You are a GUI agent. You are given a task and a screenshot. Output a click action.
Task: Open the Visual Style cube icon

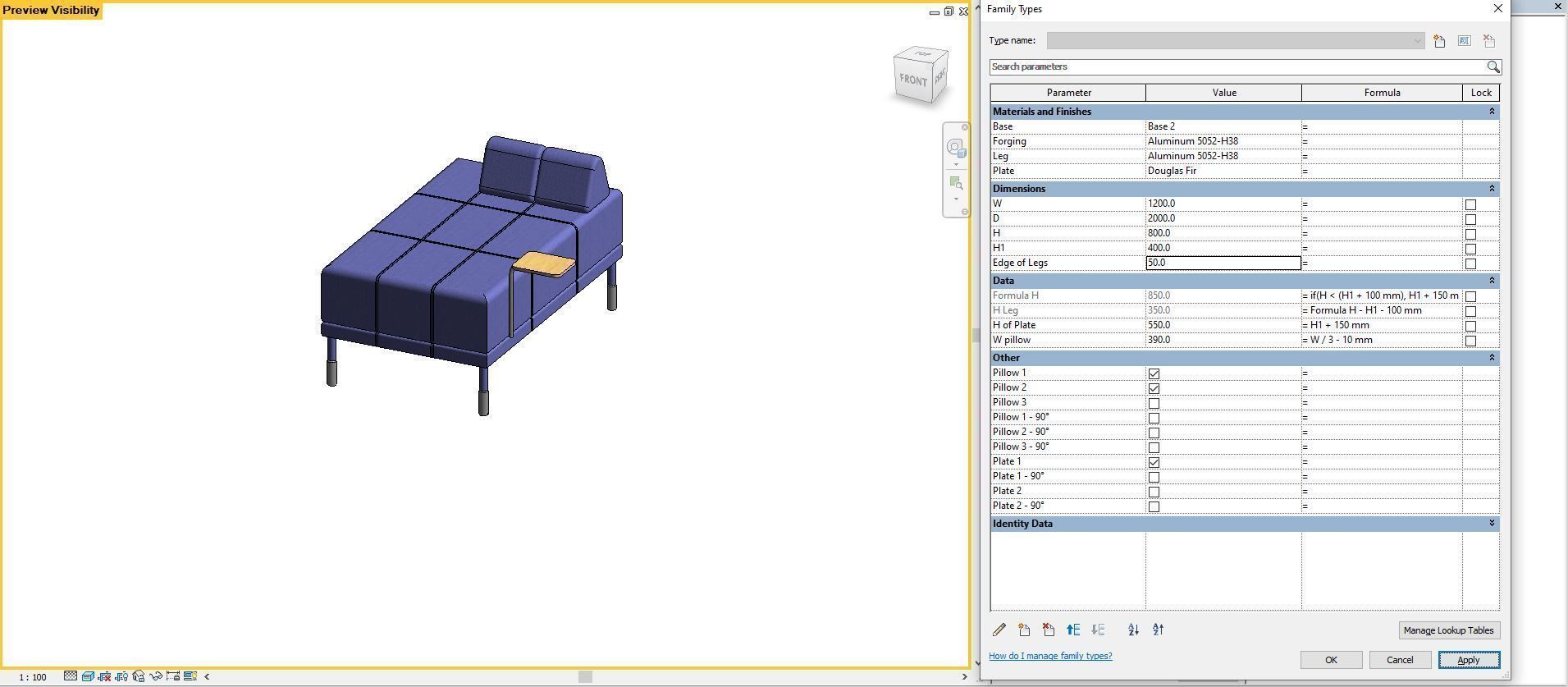88,676
